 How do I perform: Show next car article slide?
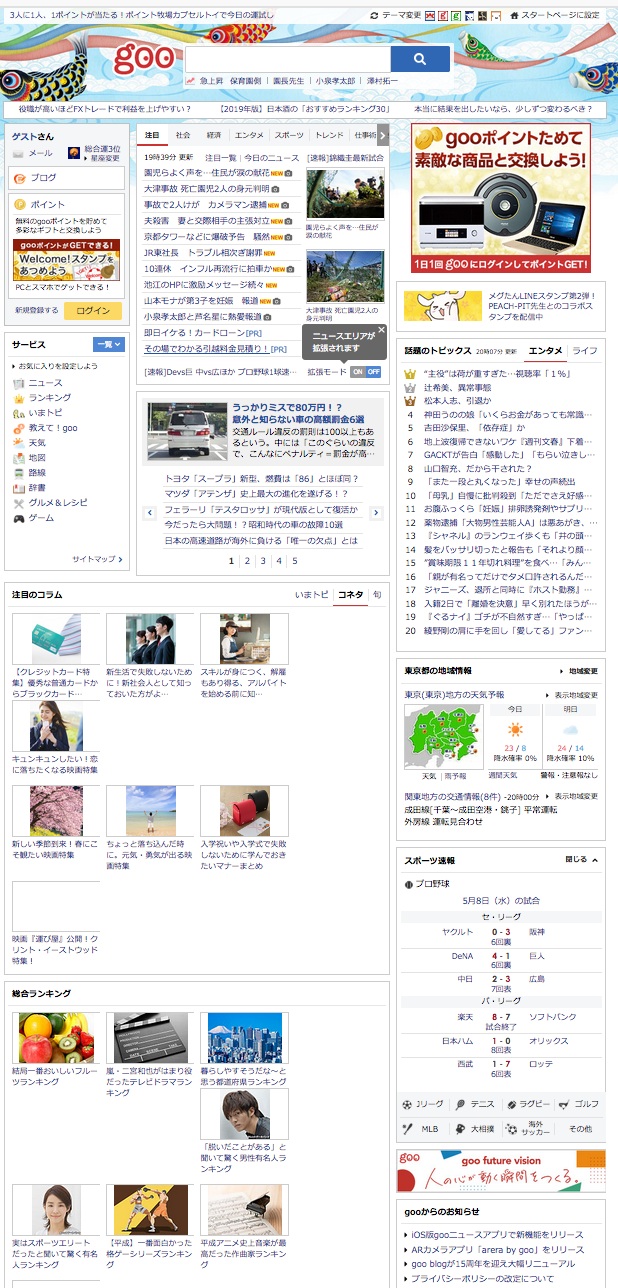(x=376, y=512)
